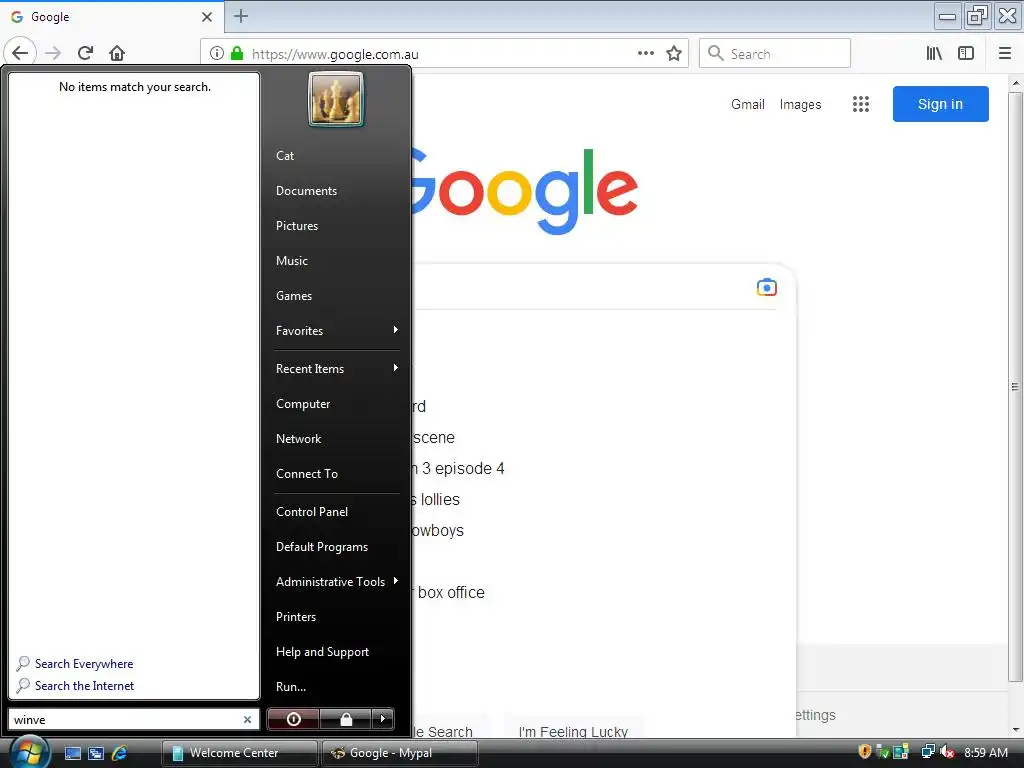
Task: Click Search the Internet link
Action: [x=84, y=686]
